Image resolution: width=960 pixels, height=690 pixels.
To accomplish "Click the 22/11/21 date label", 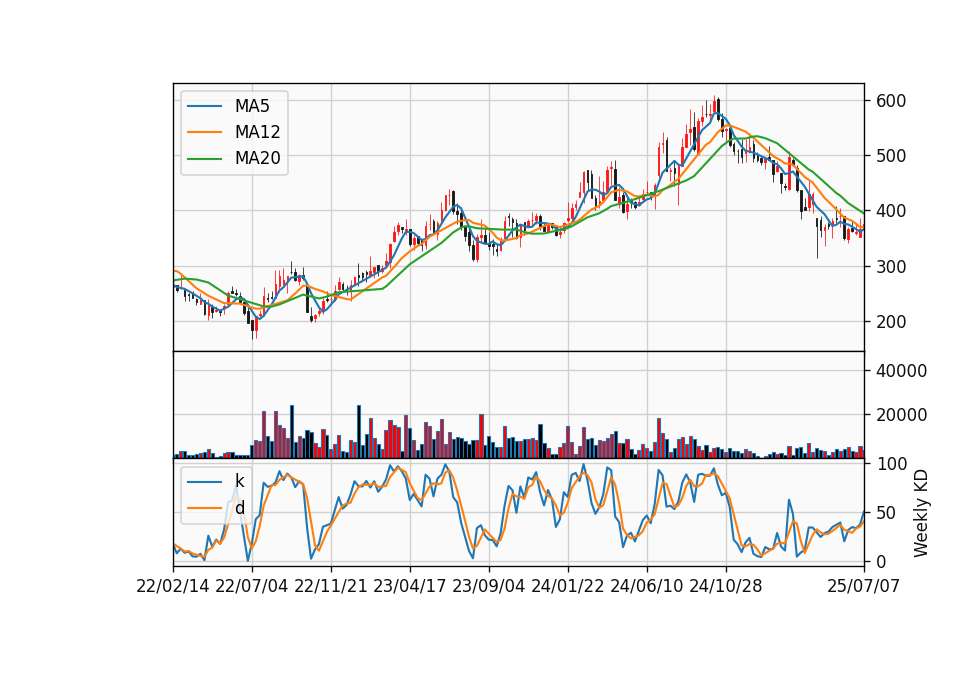I will click(x=331, y=586).
